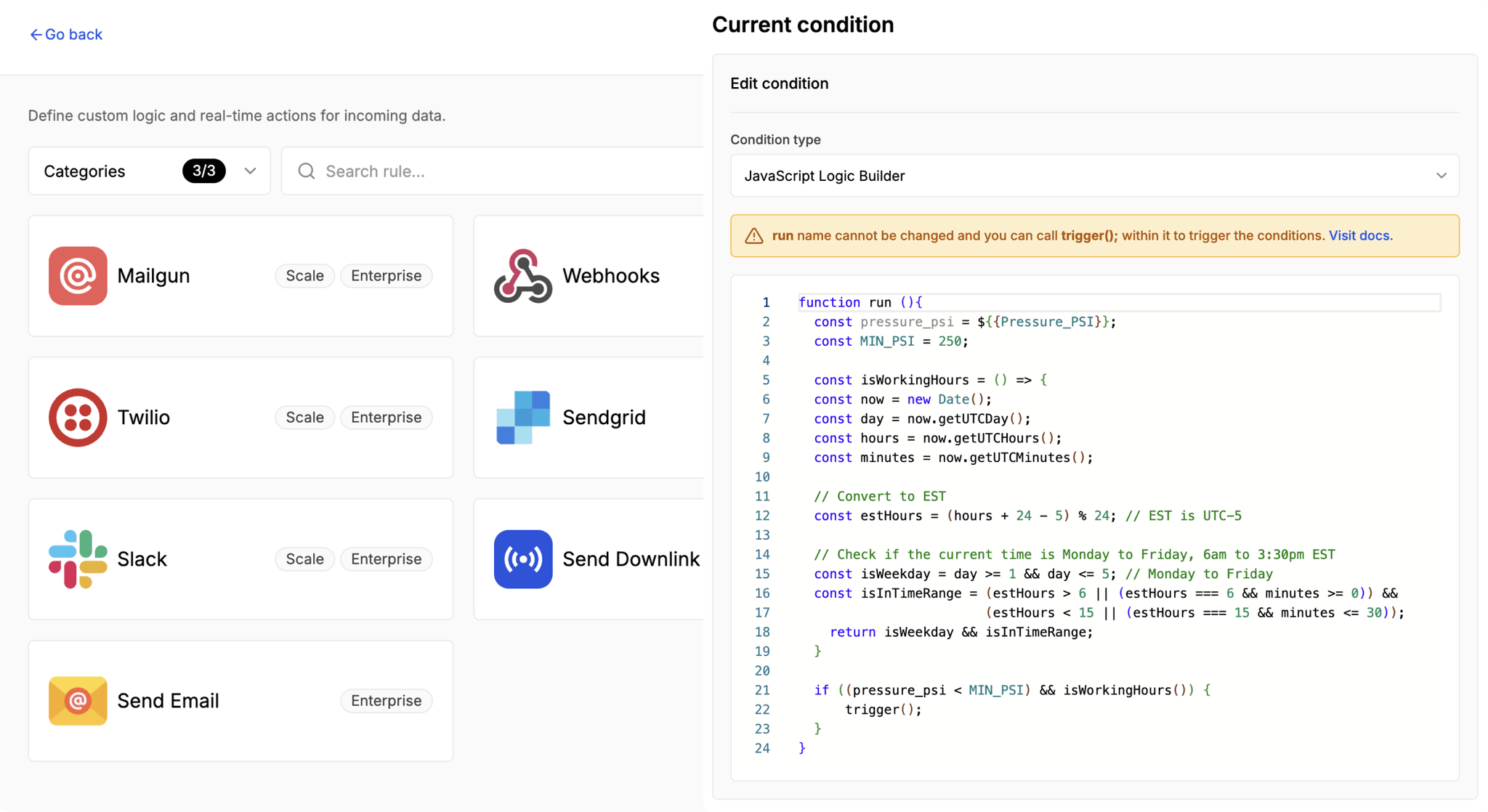This screenshot has height=812, width=1488.
Task: Click the isWorkingHours arrow function line
Action: (930, 380)
